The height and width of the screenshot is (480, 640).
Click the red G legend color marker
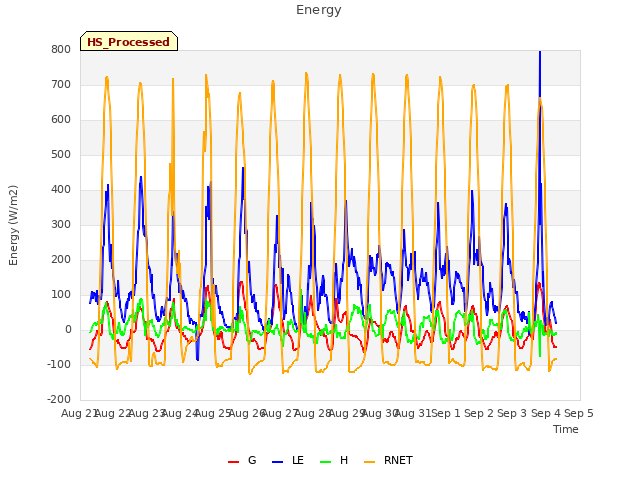coord(233,462)
